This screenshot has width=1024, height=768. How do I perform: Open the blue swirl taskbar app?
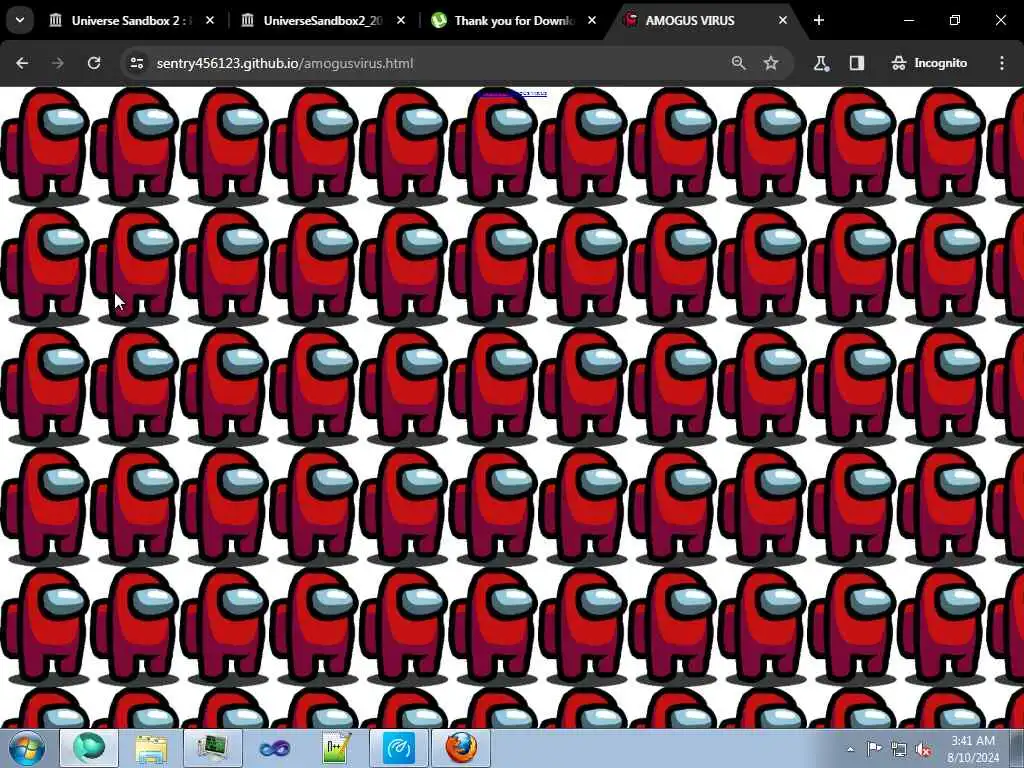pyautogui.click(x=399, y=748)
